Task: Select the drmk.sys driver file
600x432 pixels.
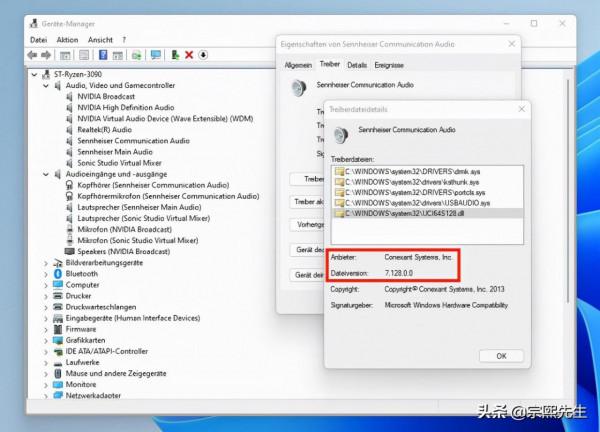Action: pos(412,171)
